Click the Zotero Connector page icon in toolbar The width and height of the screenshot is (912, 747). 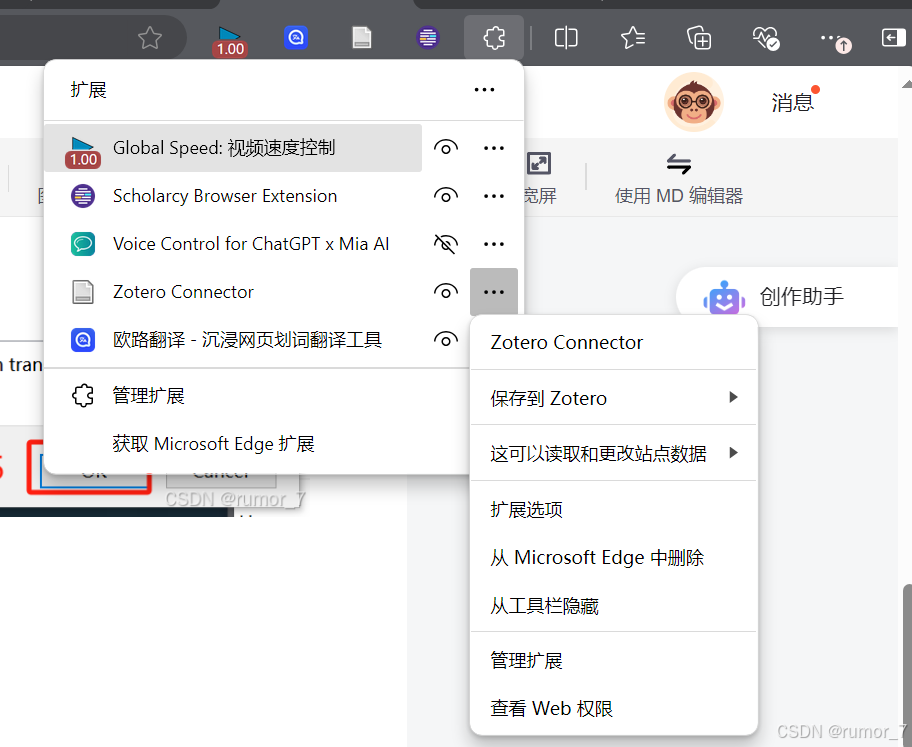[362, 38]
